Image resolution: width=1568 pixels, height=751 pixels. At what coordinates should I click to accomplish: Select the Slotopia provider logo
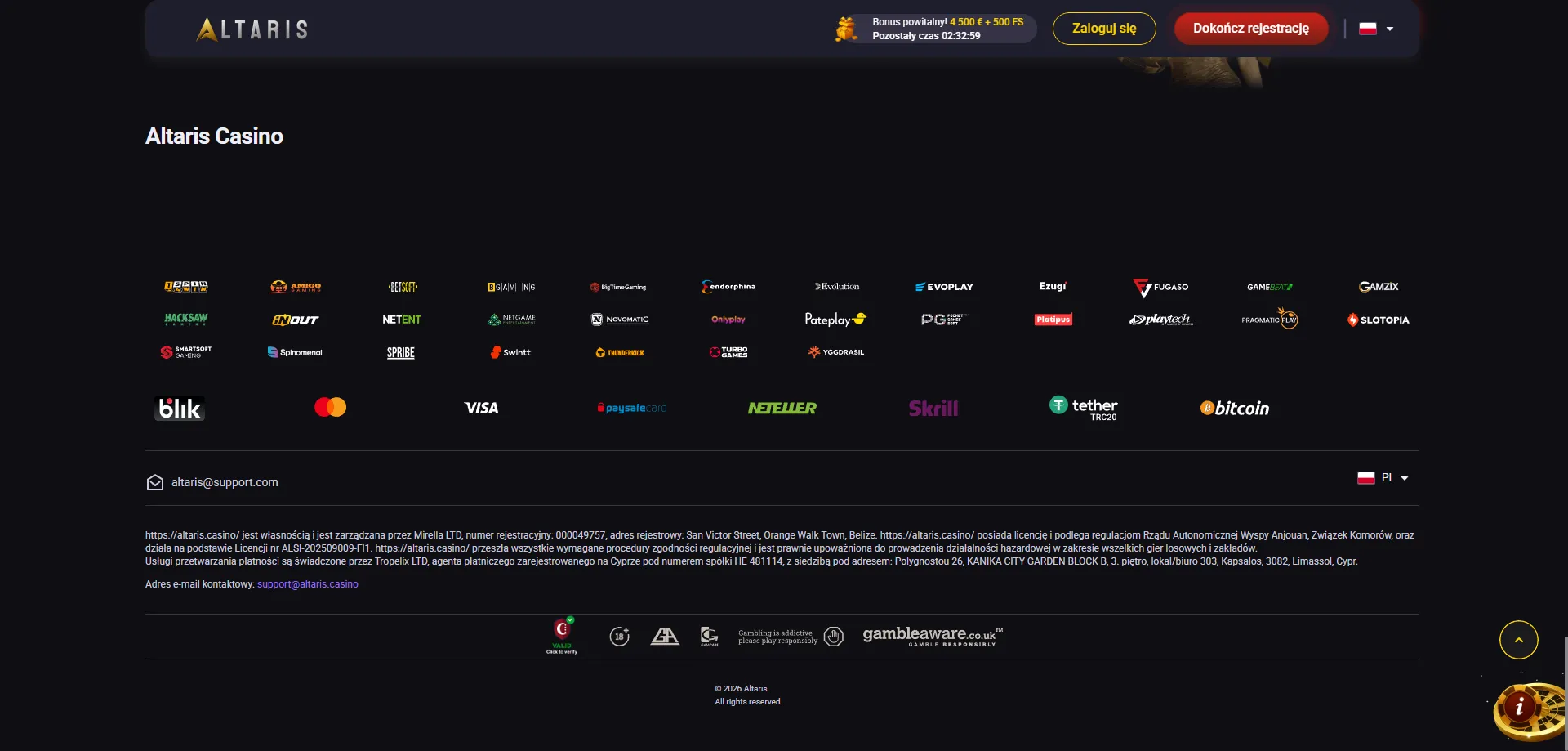[1379, 320]
